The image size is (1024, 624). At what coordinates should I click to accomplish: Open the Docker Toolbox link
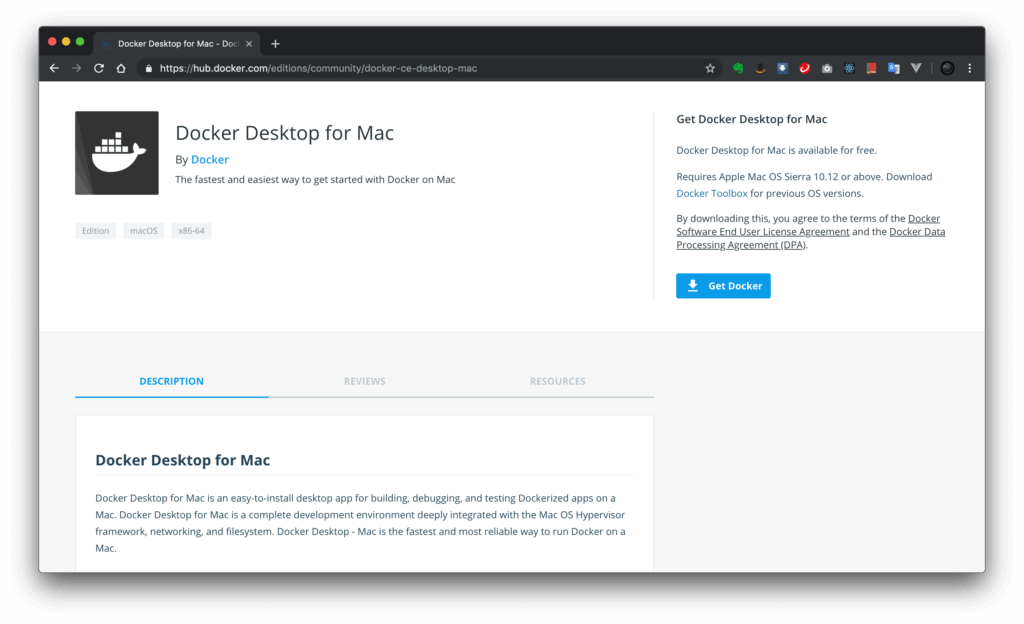pos(712,193)
